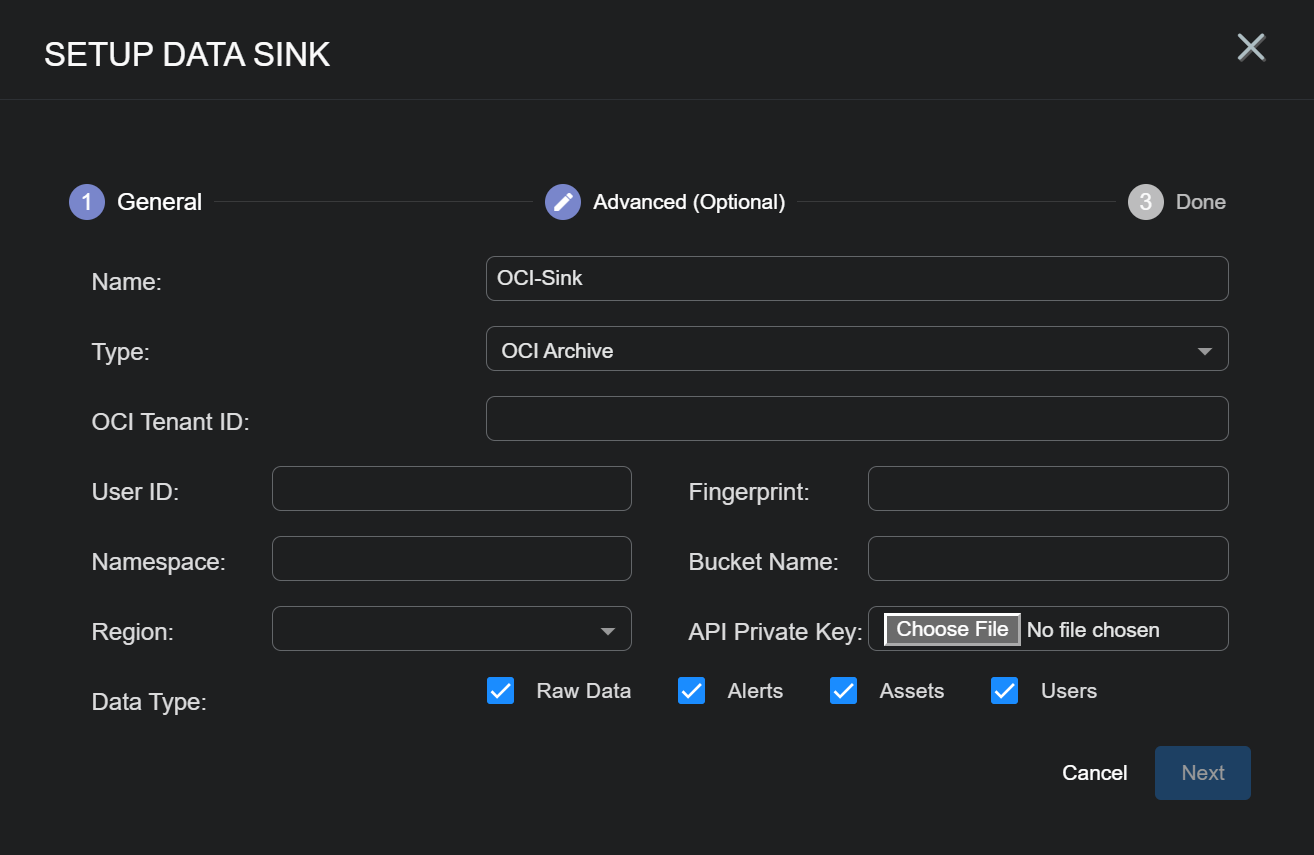Click the Advanced step pencil icon
The height and width of the screenshot is (855, 1314).
(563, 202)
